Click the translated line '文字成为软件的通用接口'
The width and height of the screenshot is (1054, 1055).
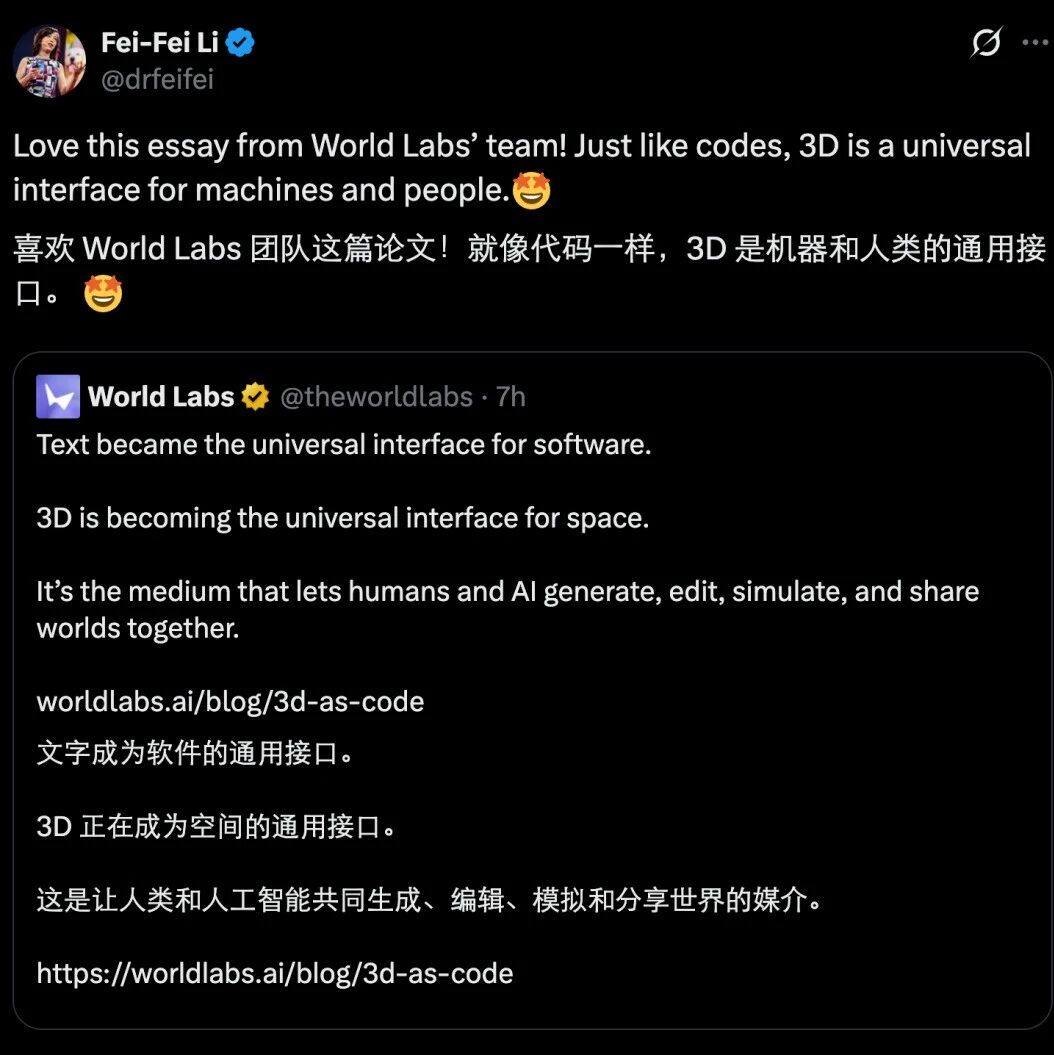(x=195, y=753)
